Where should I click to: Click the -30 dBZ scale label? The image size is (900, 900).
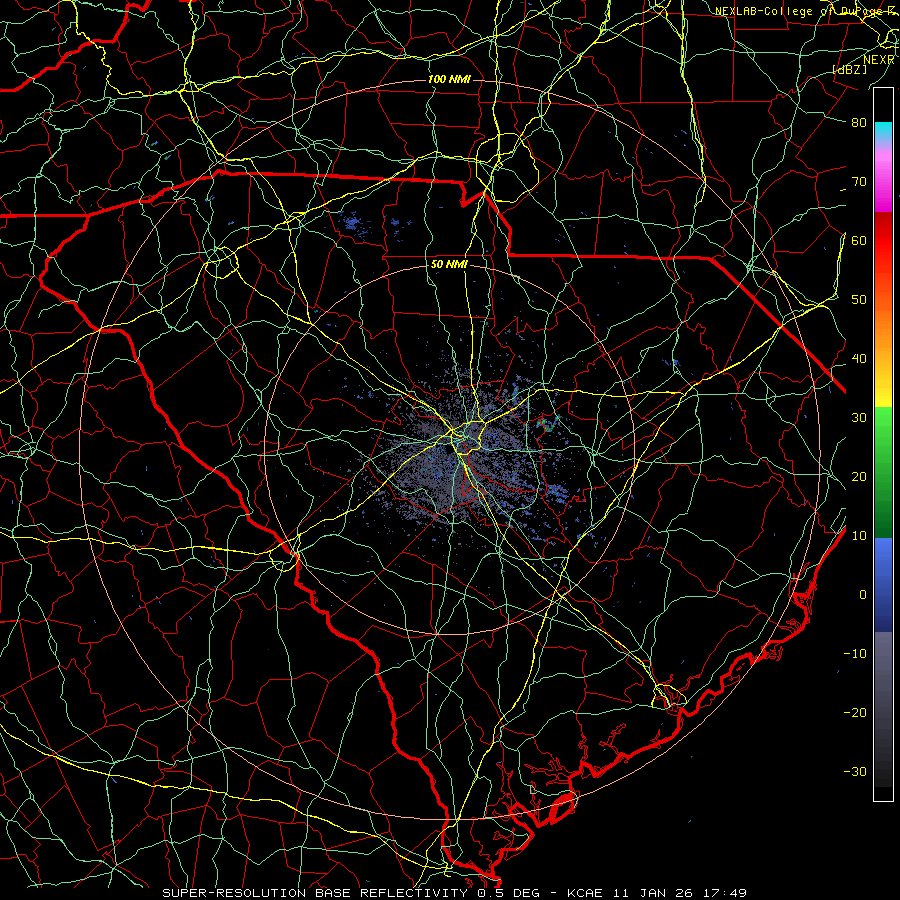(855, 771)
